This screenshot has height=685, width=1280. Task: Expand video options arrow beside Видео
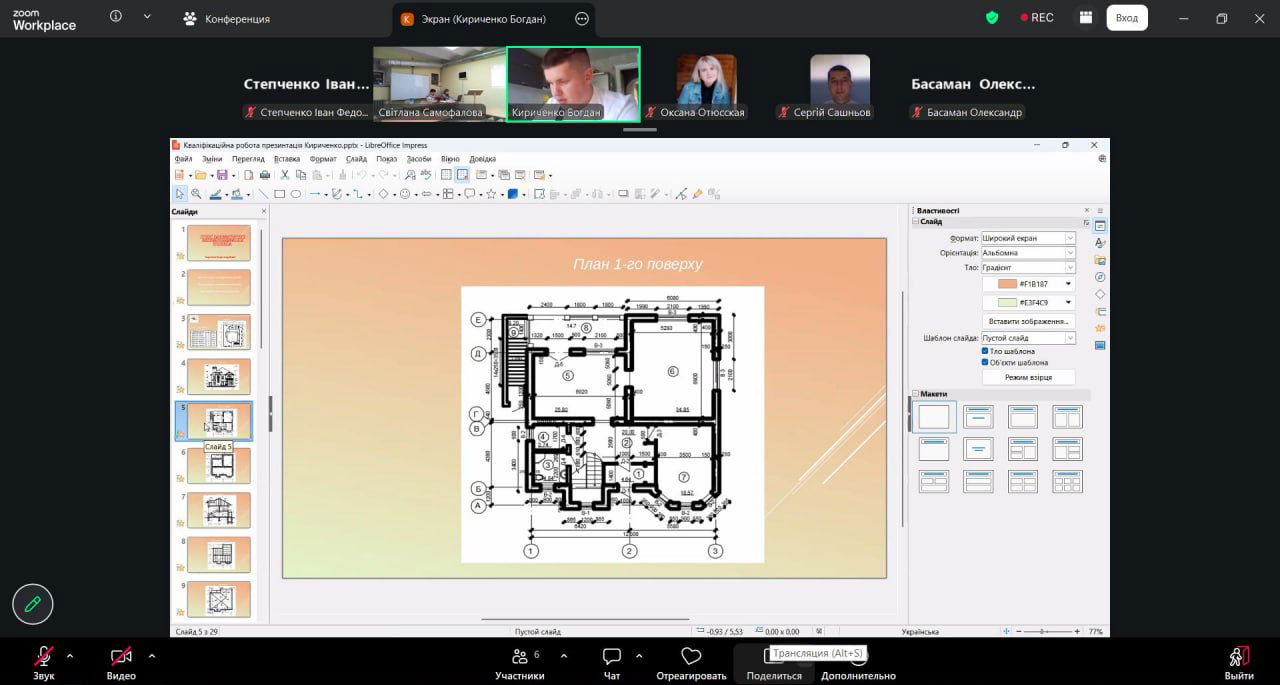pyautogui.click(x=151, y=656)
